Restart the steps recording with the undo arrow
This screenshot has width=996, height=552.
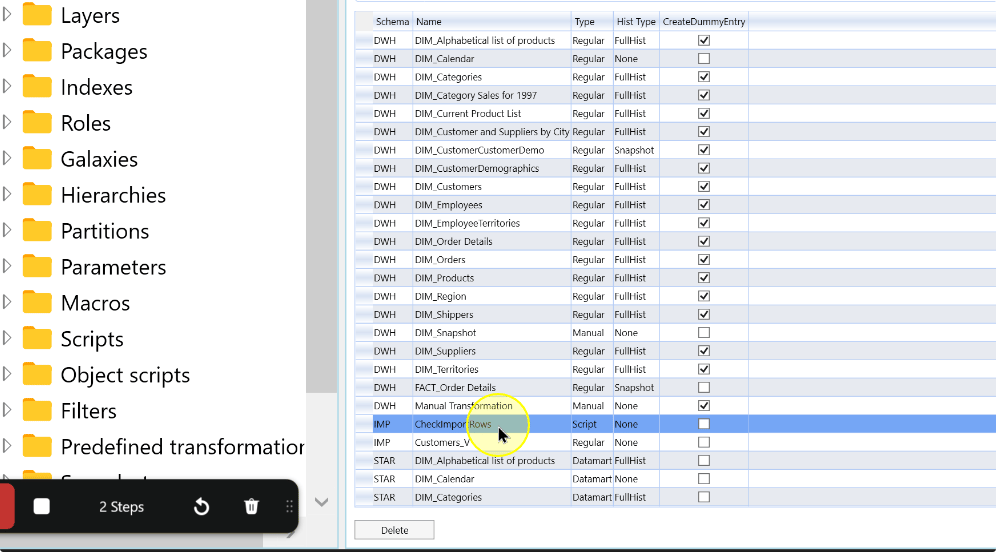(x=201, y=506)
